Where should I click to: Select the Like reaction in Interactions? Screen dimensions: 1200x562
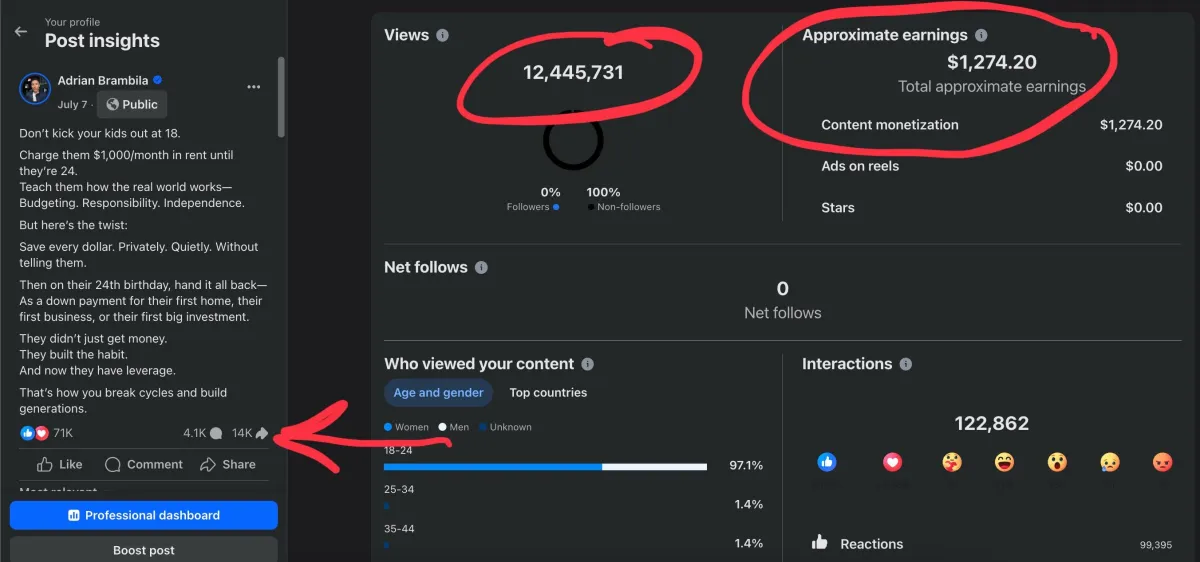click(827, 462)
